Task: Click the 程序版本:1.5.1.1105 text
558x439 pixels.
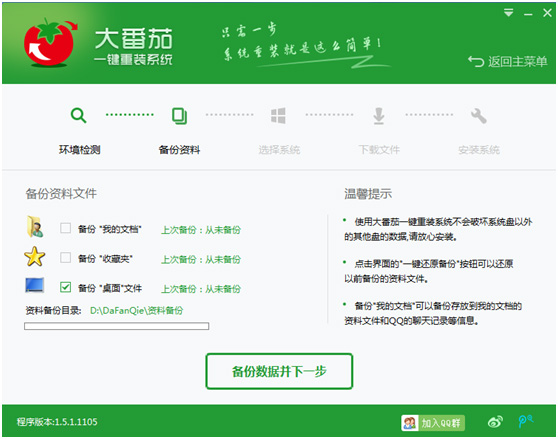Action: point(57,422)
